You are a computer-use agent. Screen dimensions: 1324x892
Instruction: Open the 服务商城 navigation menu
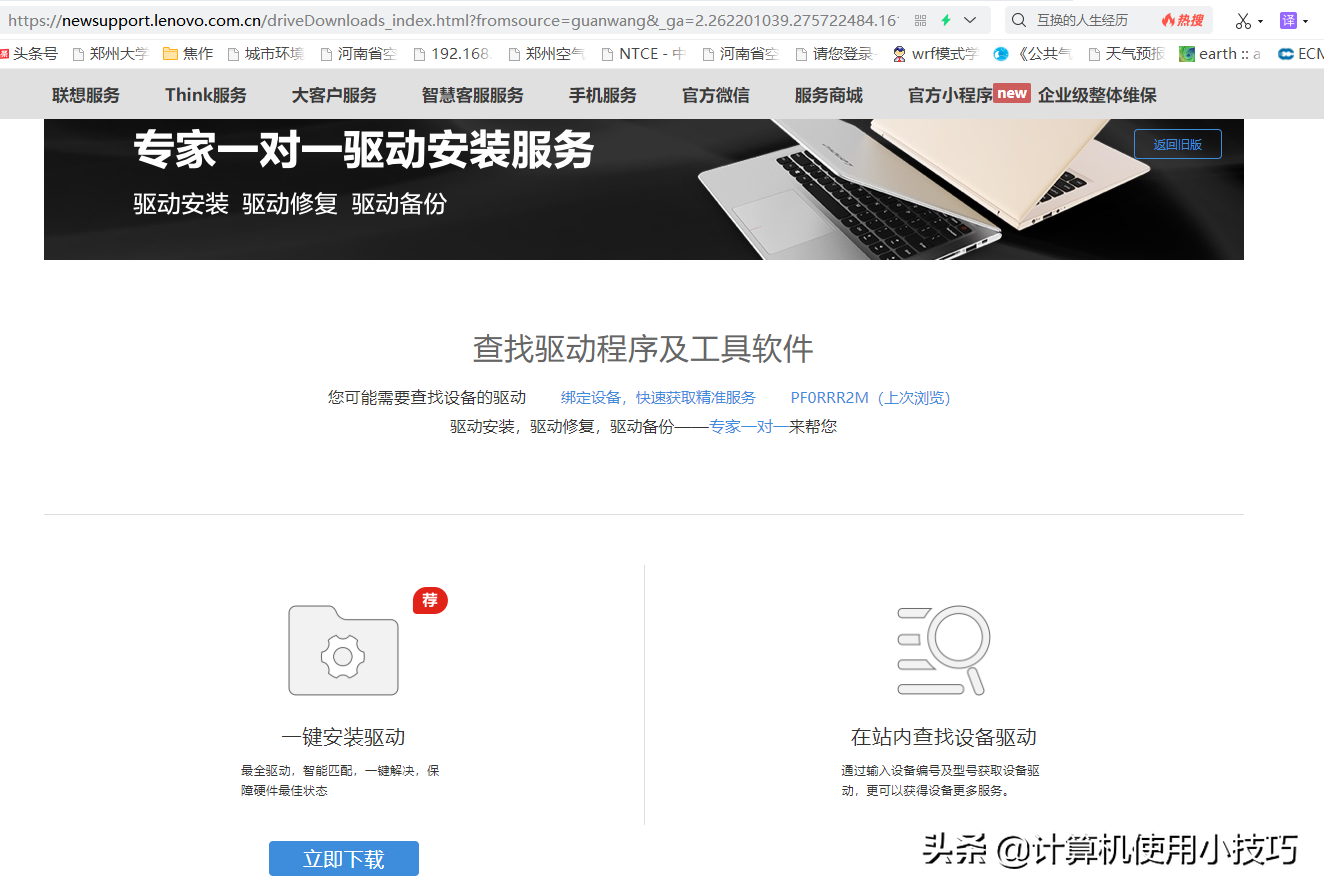point(827,94)
